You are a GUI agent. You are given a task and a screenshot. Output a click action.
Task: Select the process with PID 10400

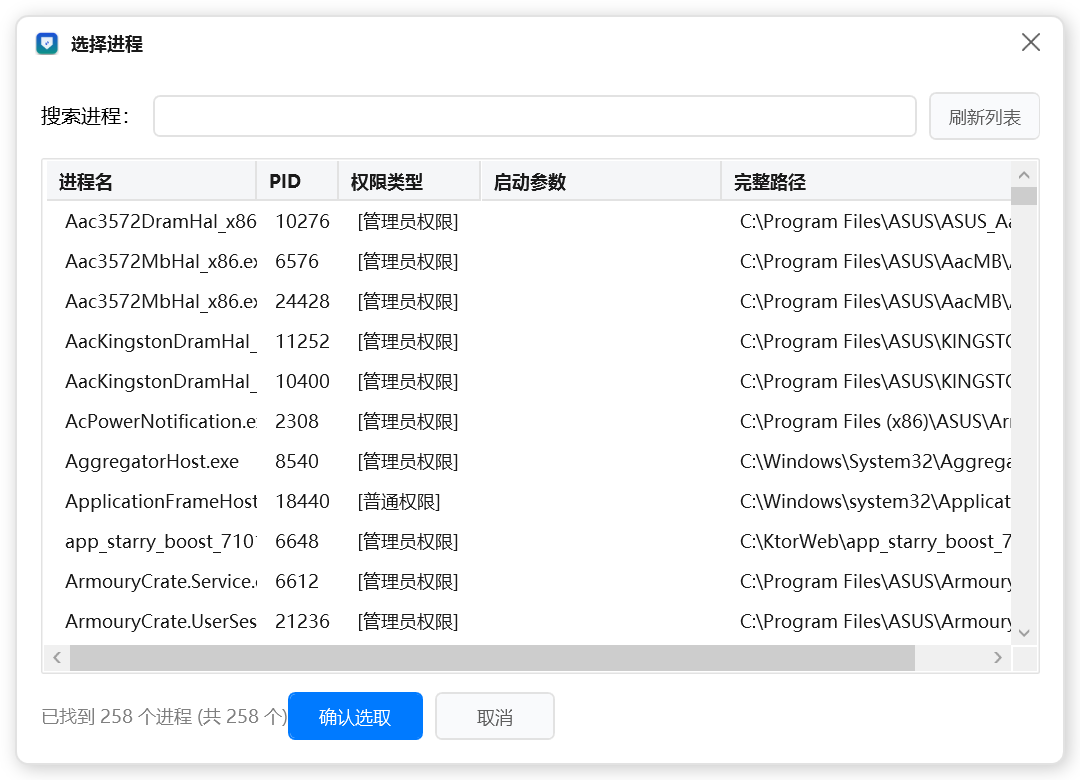coord(528,381)
